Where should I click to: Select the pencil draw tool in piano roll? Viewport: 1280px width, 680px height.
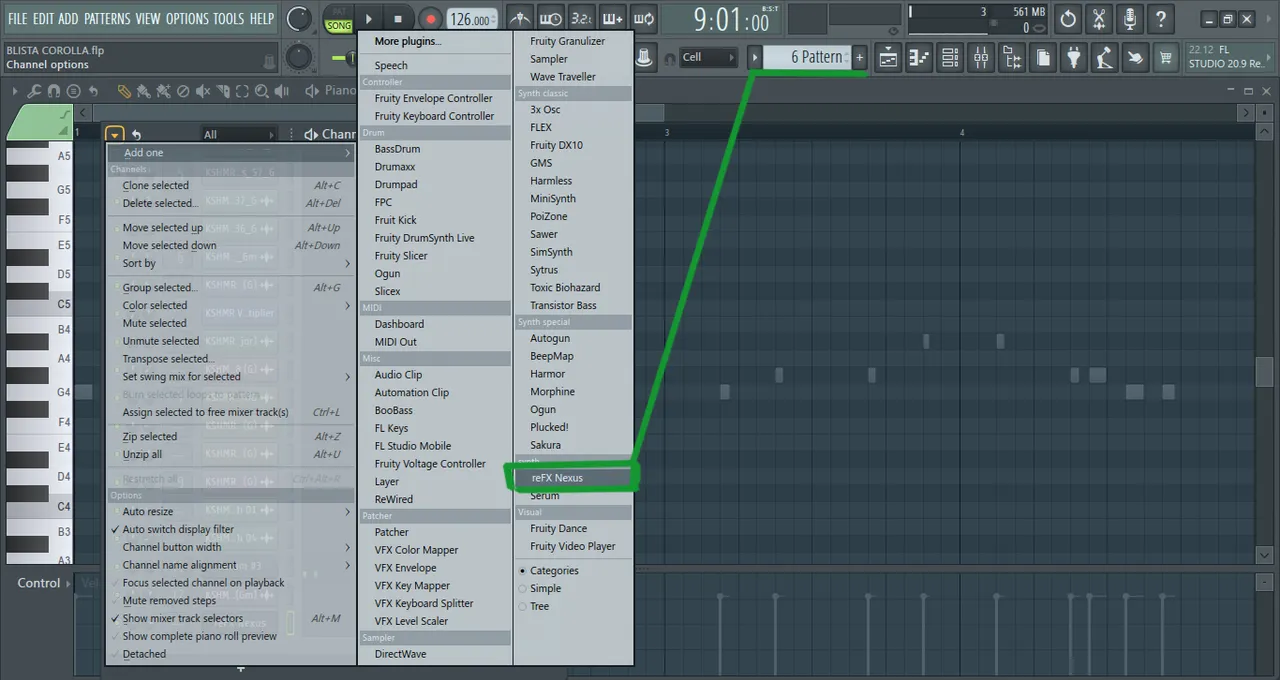pyautogui.click(x=124, y=91)
